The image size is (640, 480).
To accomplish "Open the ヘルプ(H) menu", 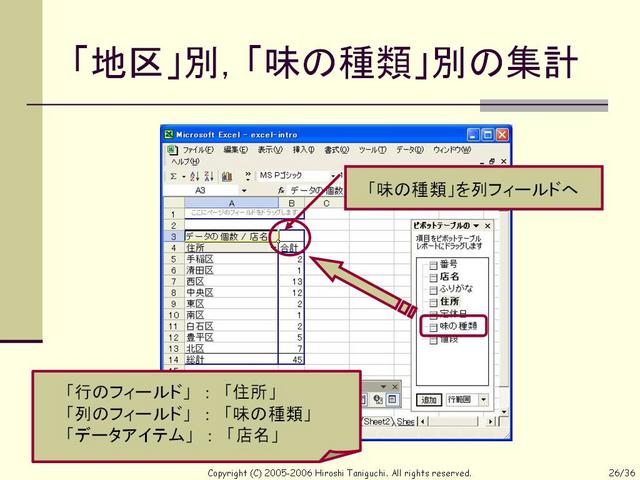I will pos(186,162).
